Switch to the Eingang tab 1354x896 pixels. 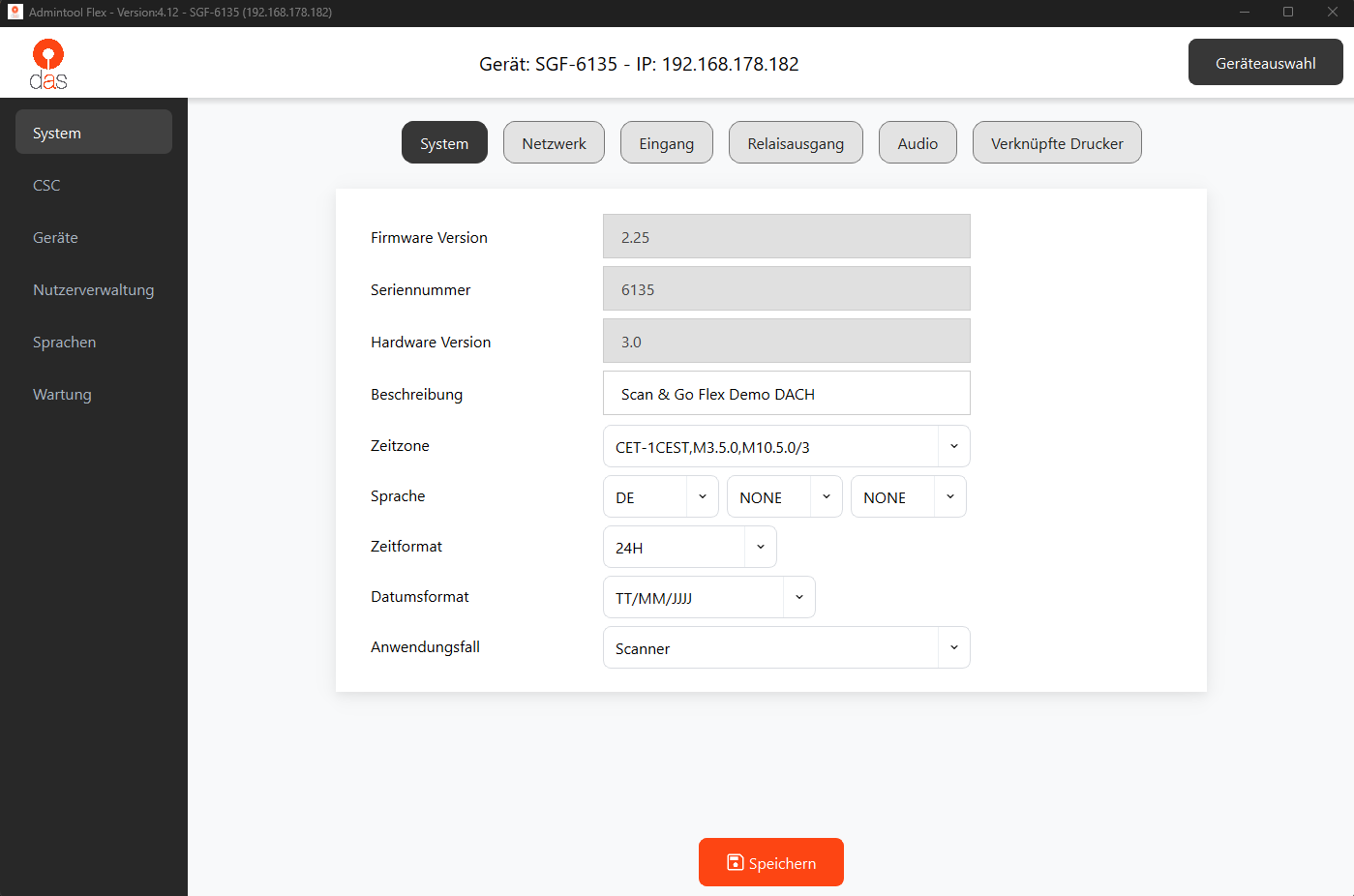tap(666, 142)
